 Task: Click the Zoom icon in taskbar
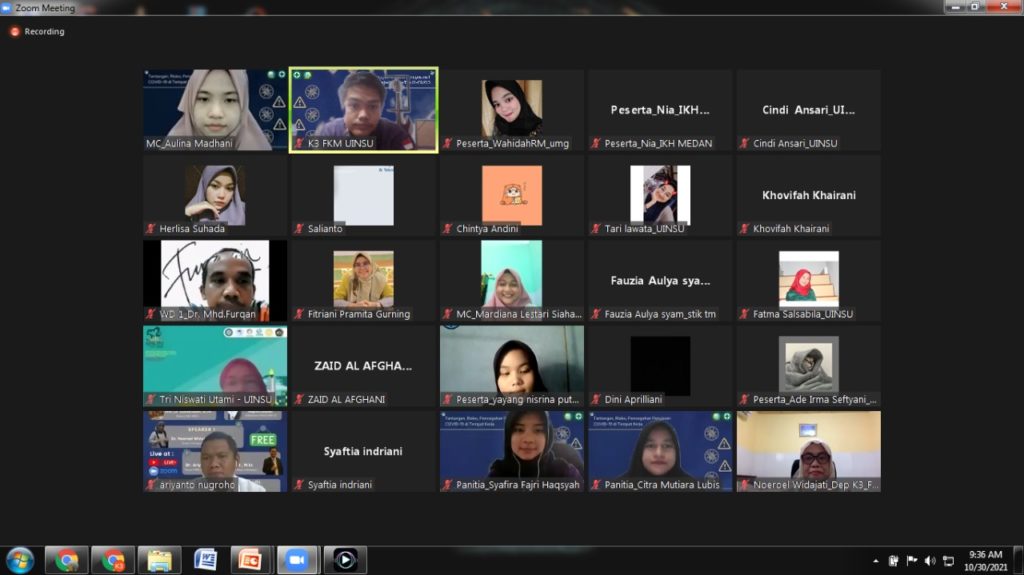click(x=296, y=559)
